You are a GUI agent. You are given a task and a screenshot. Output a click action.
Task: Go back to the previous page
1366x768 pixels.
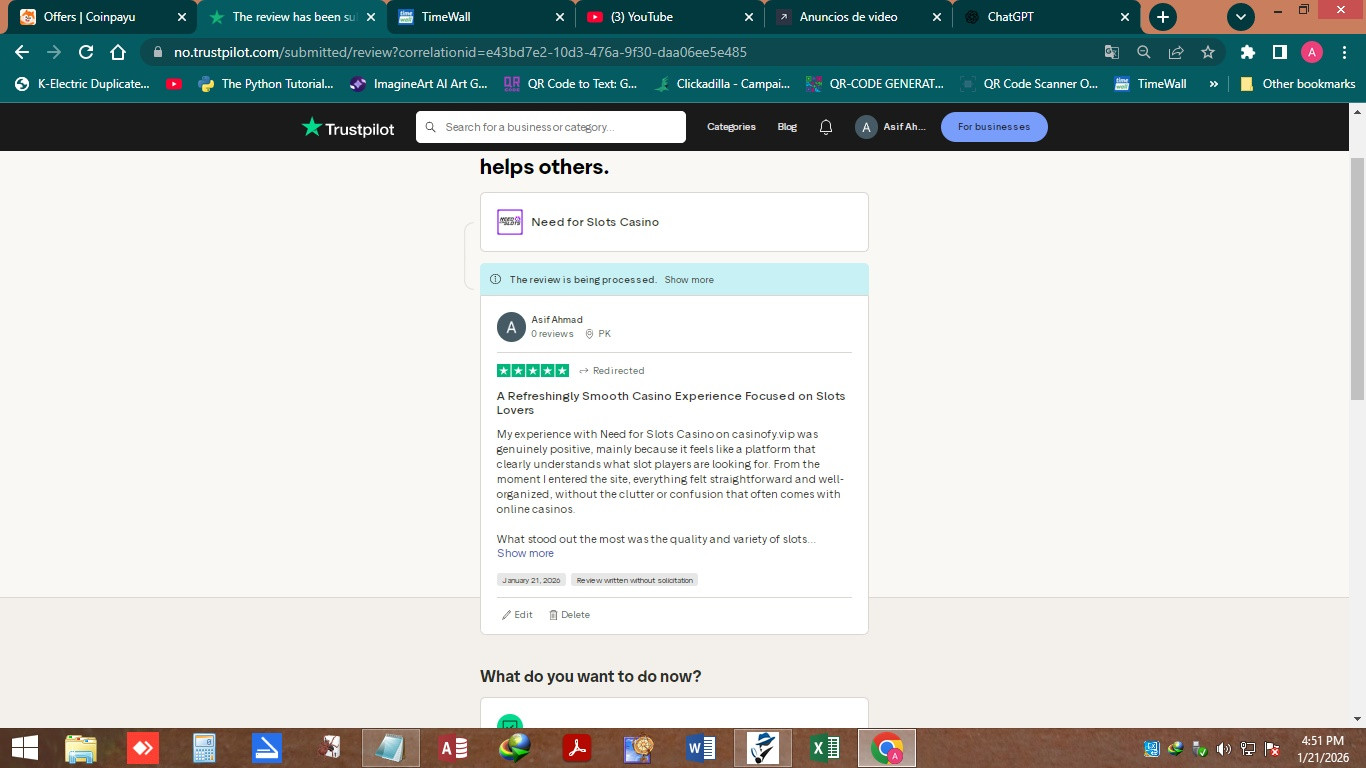pos(22,52)
